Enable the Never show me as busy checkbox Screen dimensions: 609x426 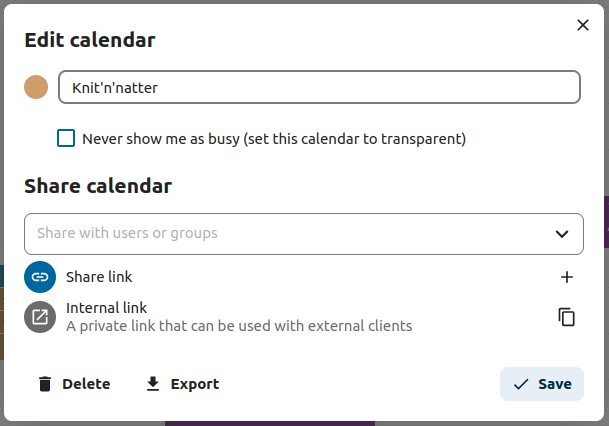pos(66,139)
